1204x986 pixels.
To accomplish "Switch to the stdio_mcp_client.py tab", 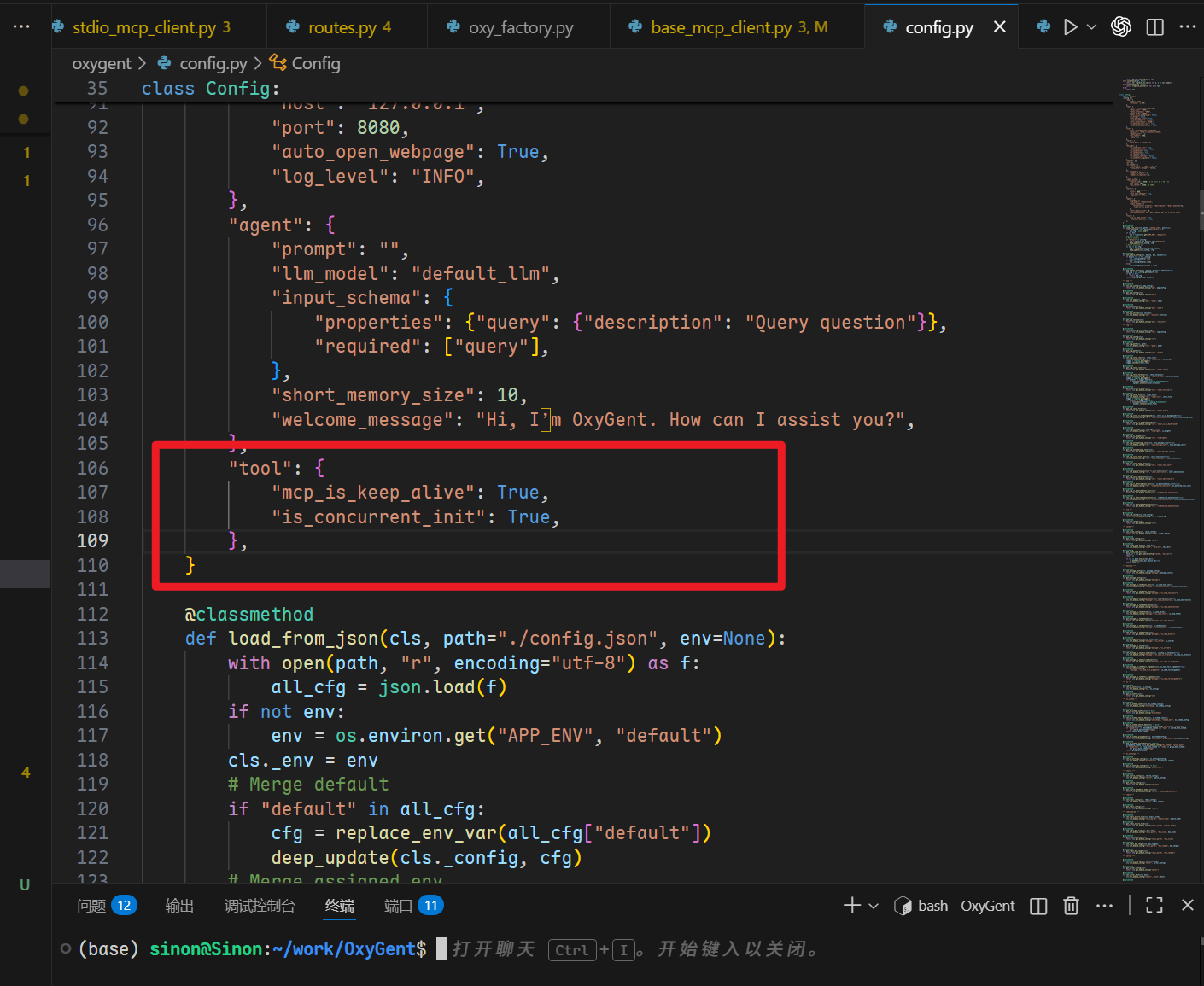I will 143,27.
